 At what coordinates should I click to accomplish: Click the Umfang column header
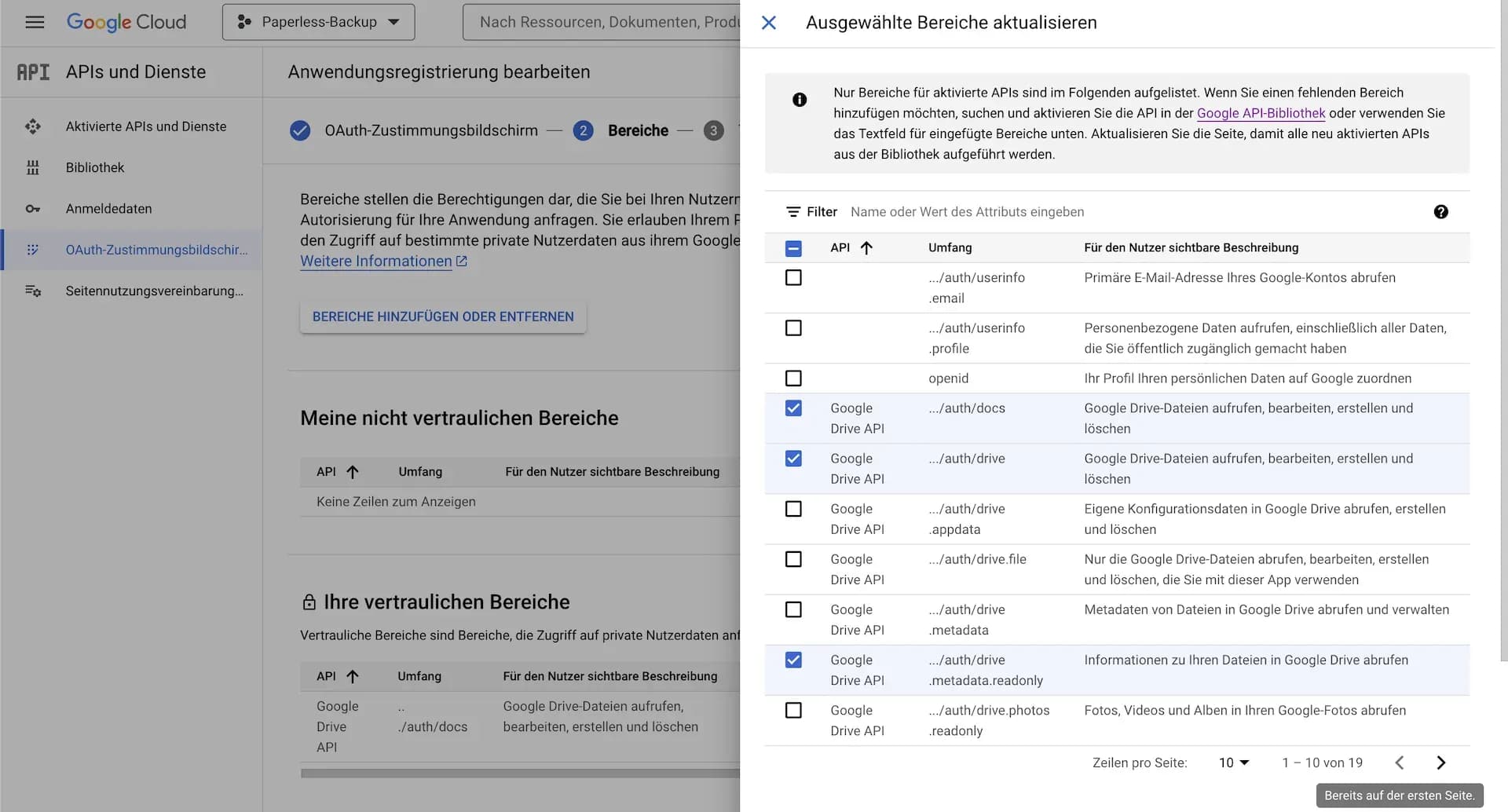pos(950,247)
